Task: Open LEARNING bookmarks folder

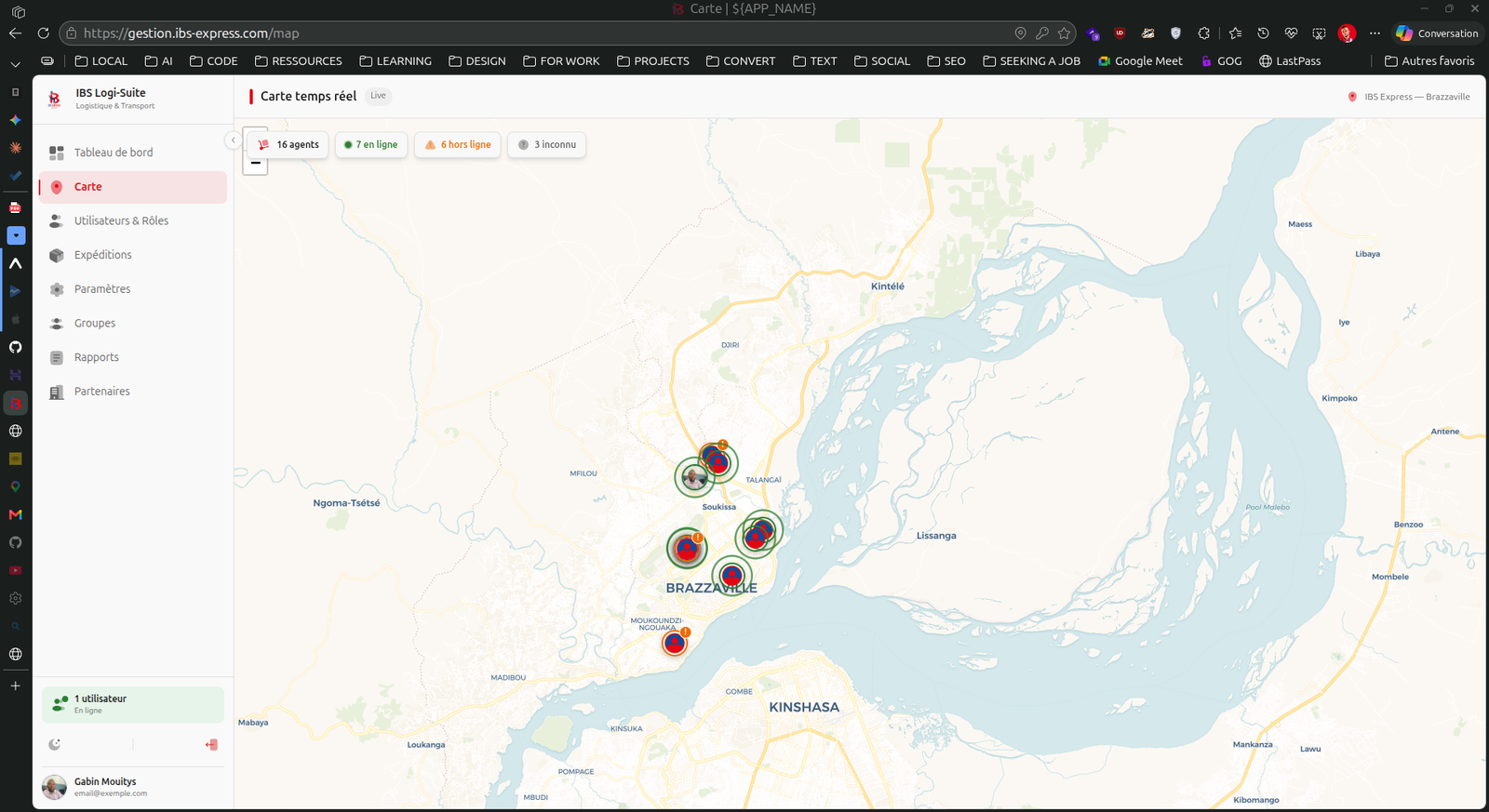Action: [x=396, y=61]
